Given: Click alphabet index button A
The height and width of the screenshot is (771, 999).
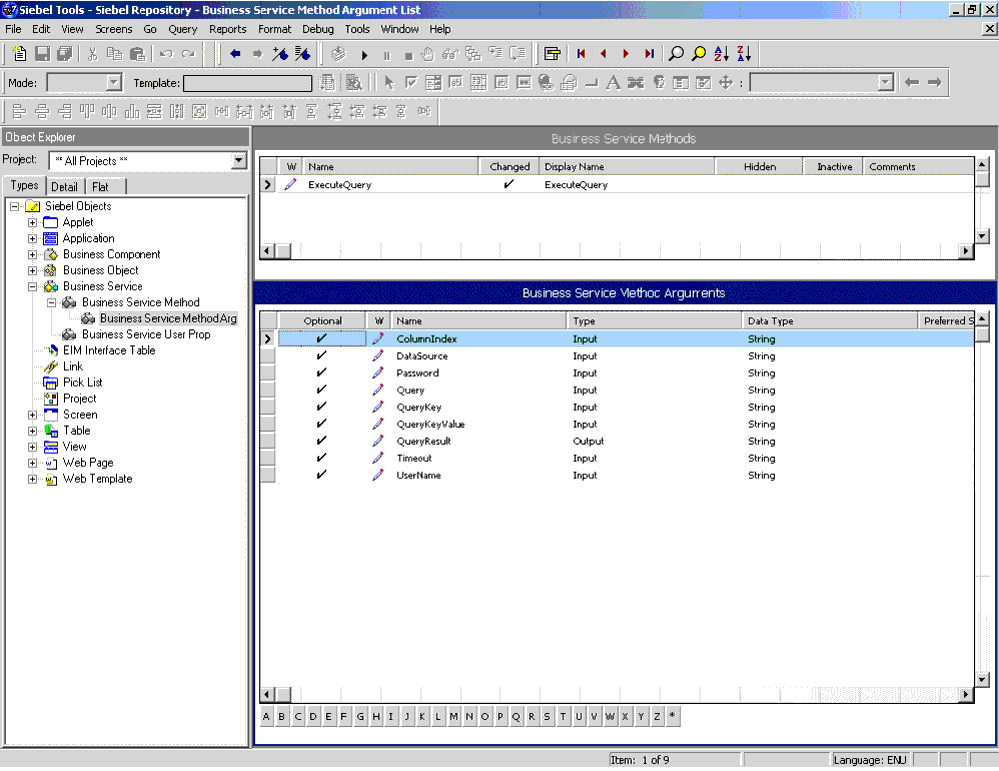Looking at the screenshot, I should (266, 717).
